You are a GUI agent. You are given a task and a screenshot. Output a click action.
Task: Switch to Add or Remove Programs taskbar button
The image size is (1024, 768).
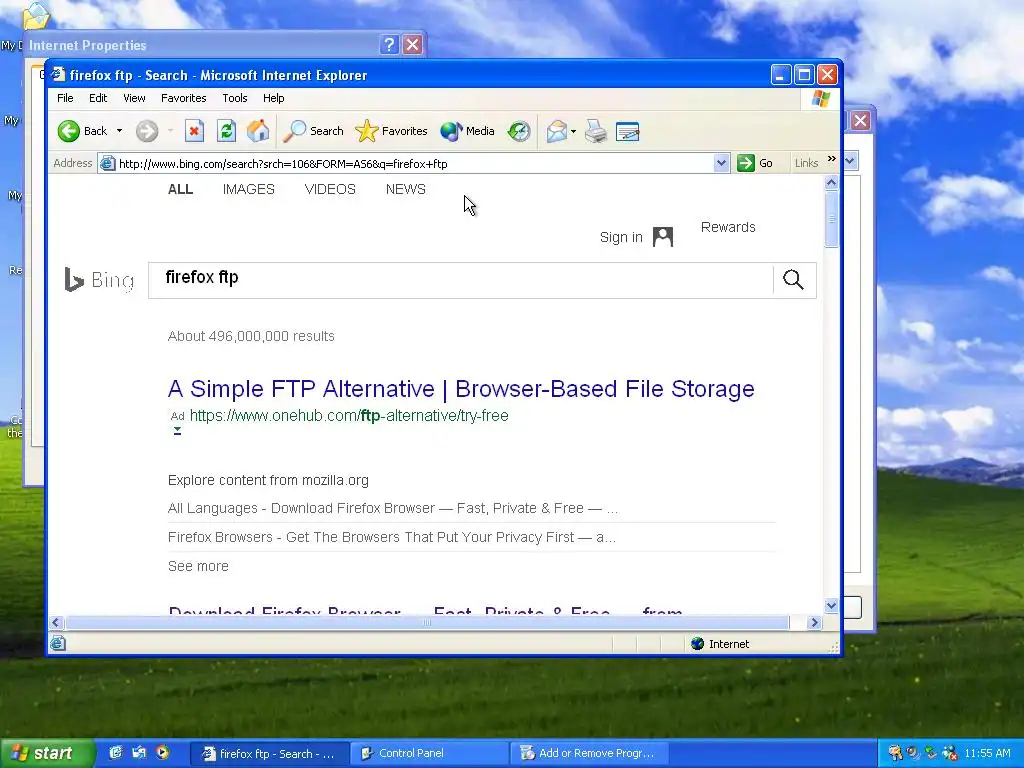click(590, 753)
